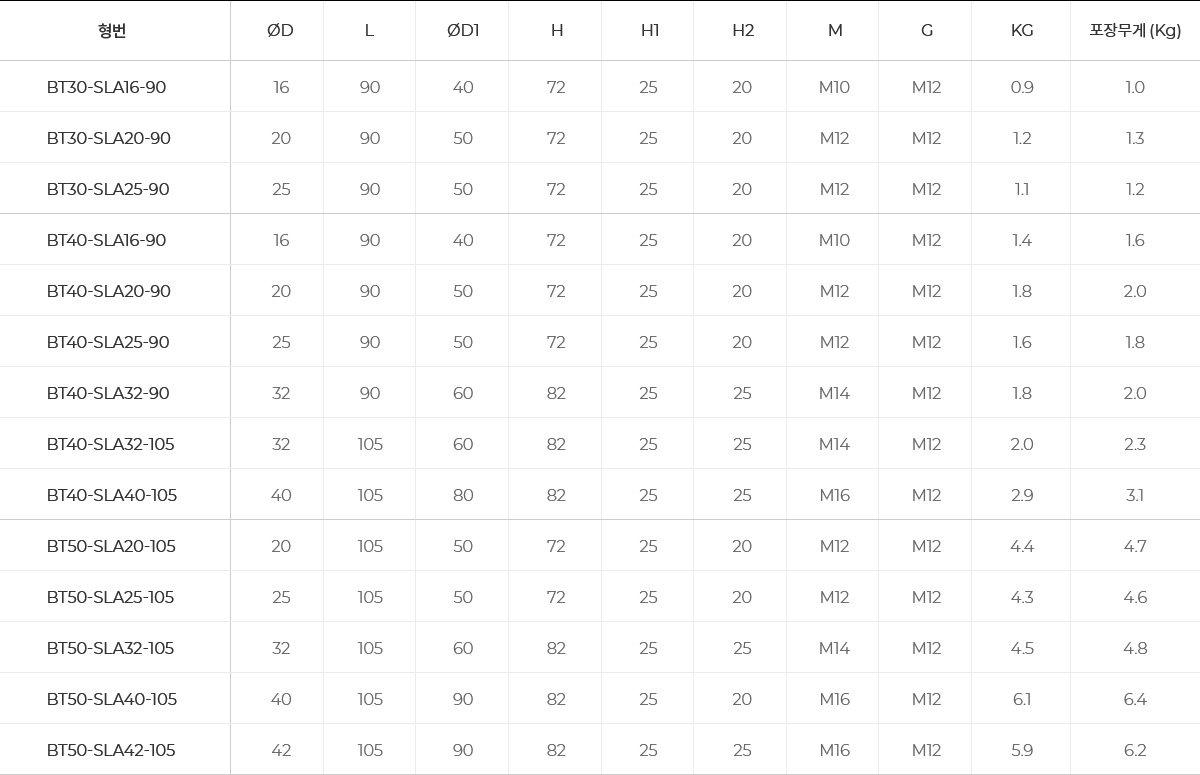The height and width of the screenshot is (775, 1200).
Task: Select ØD value 42 in the last row
Action: click(281, 750)
